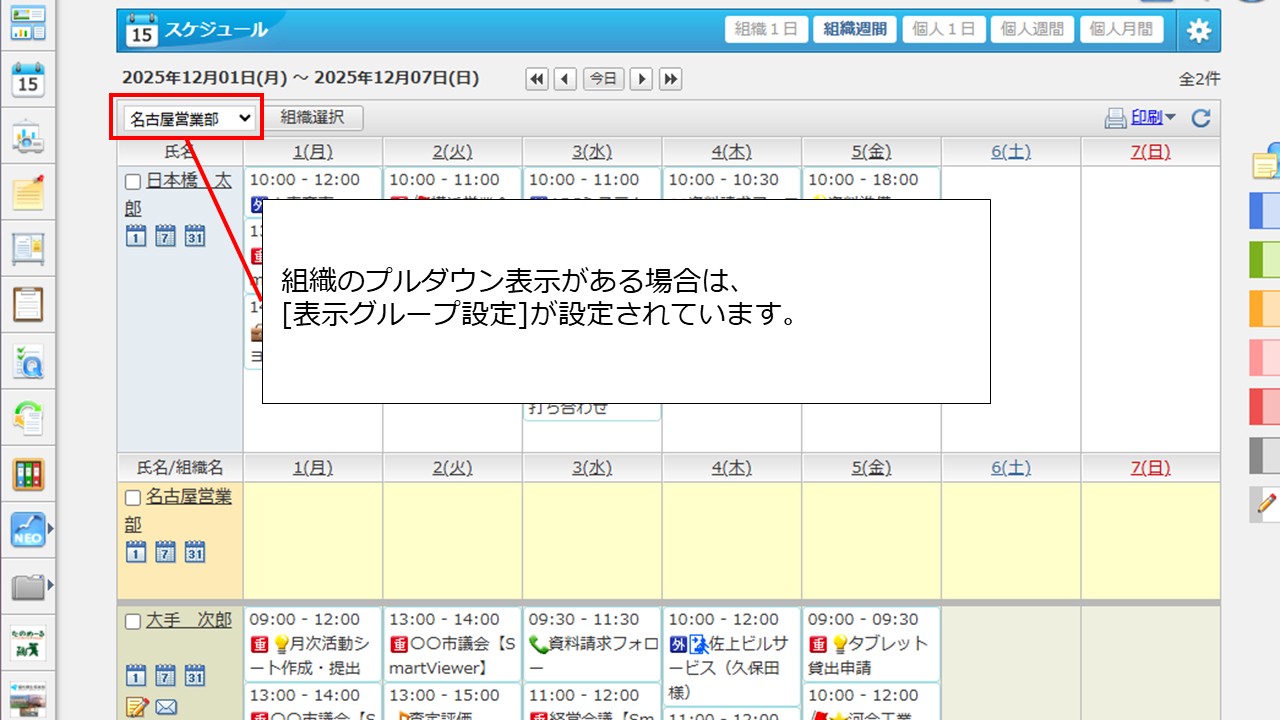The width and height of the screenshot is (1280, 720).
Task: Select the checkbox beside 大手 次郎
Action: coord(133,621)
